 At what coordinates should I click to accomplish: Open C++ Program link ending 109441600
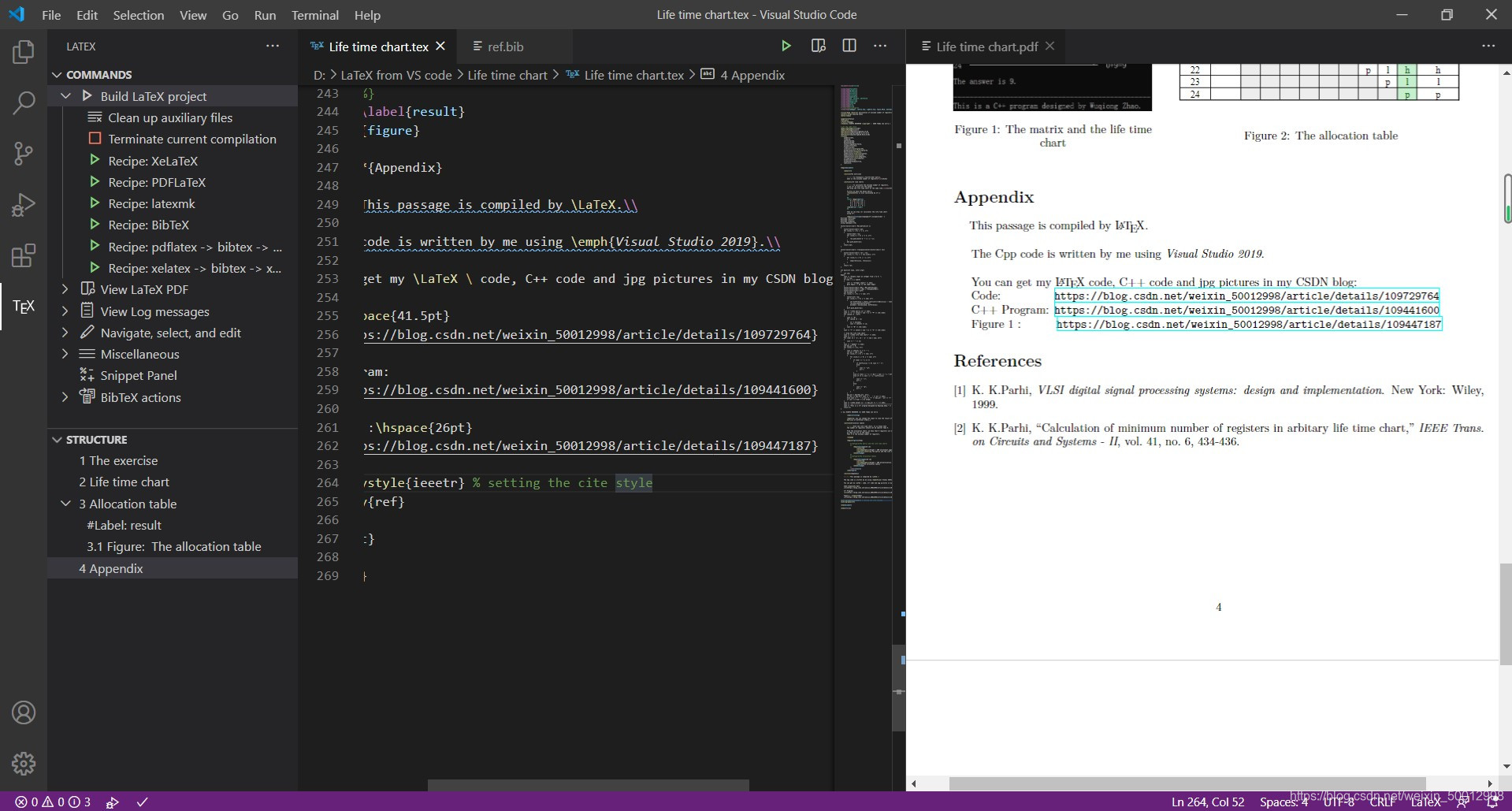click(1246, 310)
